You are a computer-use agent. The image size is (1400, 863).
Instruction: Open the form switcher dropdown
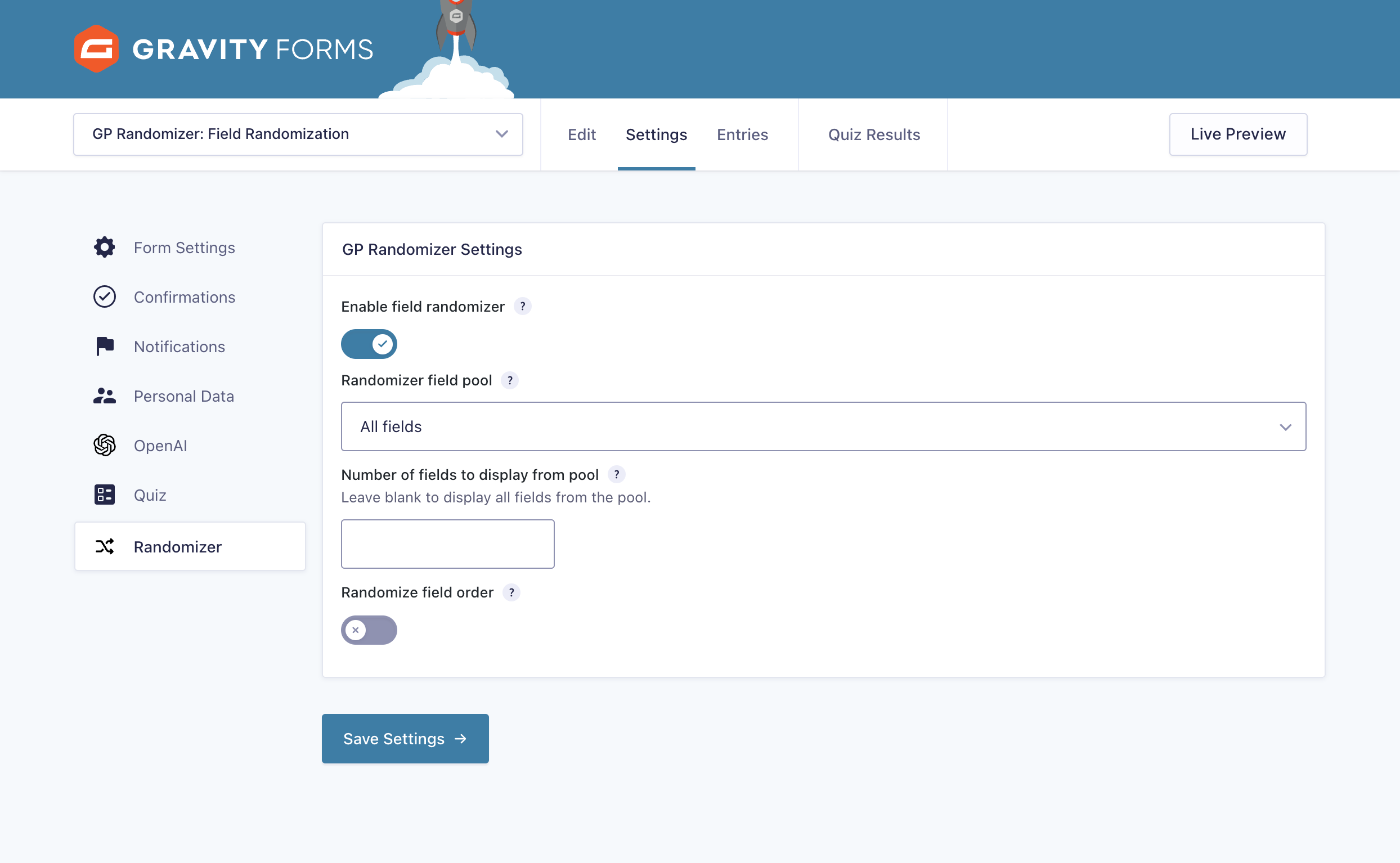(298, 134)
